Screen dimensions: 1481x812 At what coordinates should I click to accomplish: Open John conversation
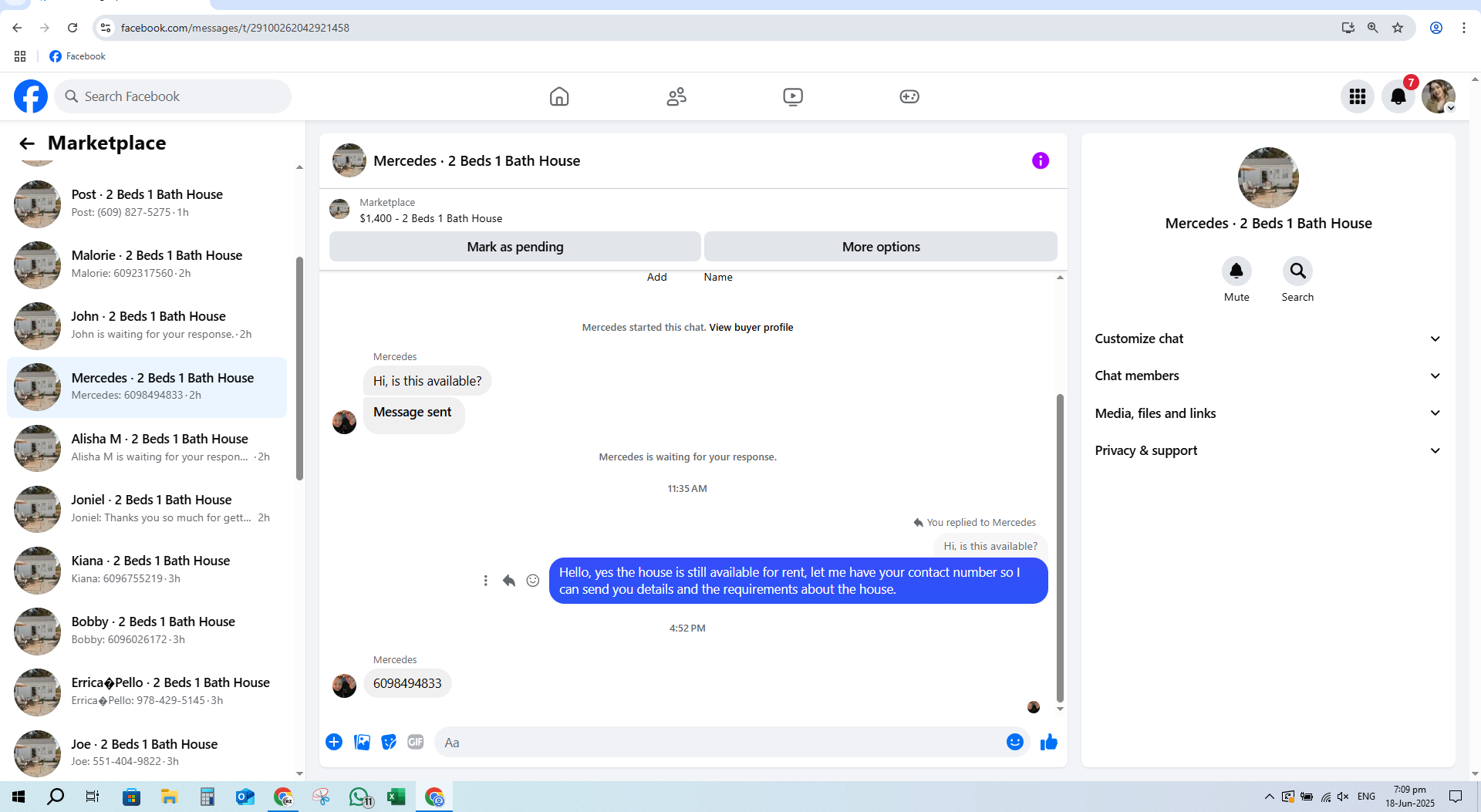147,325
